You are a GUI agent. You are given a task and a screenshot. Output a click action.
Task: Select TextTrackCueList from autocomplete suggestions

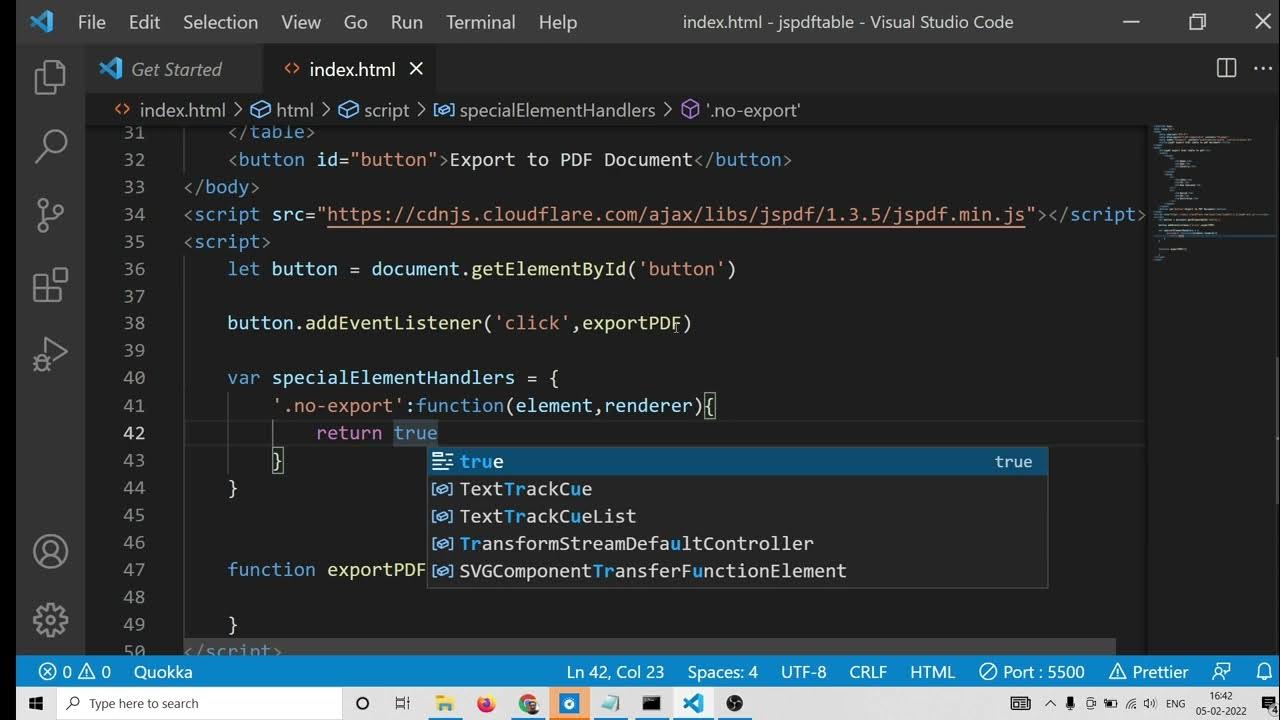pyautogui.click(x=547, y=516)
